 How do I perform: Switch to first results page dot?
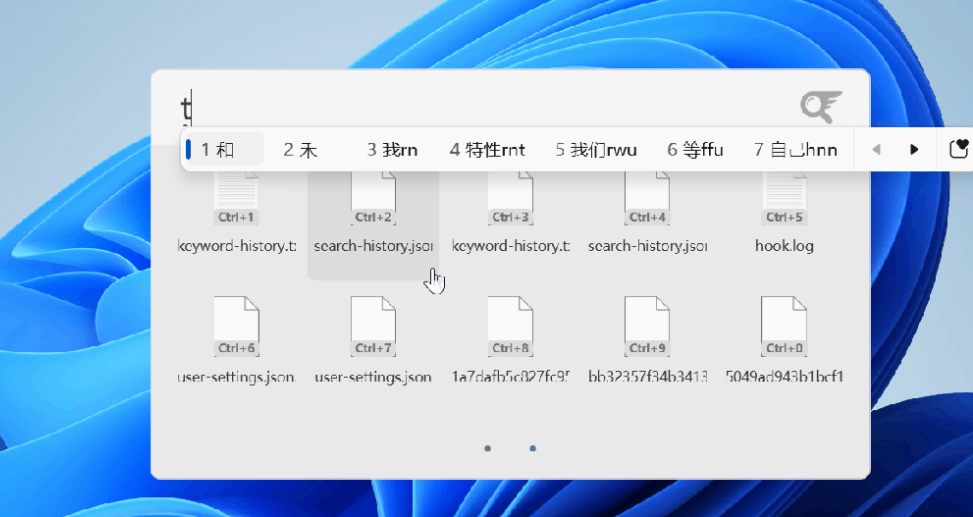[488, 448]
